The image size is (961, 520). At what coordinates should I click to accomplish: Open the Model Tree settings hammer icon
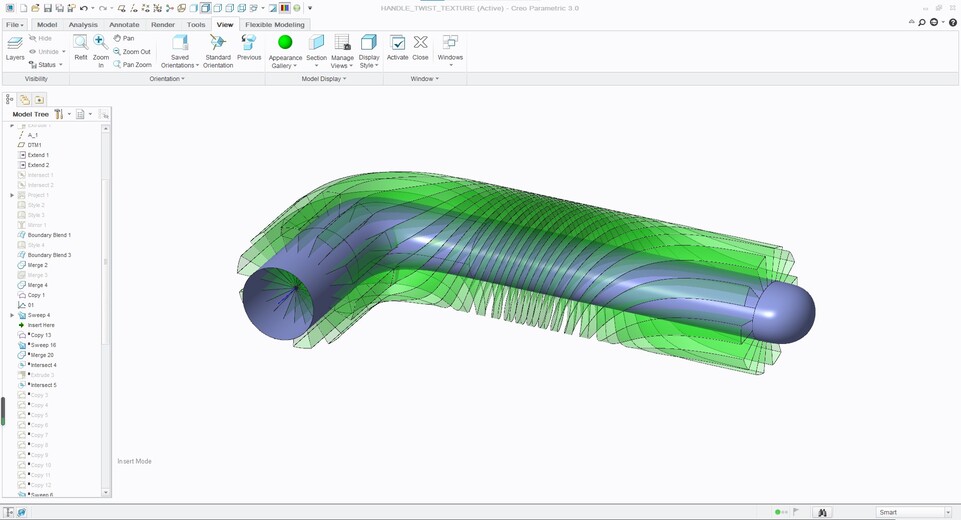click(x=59, y=114)
